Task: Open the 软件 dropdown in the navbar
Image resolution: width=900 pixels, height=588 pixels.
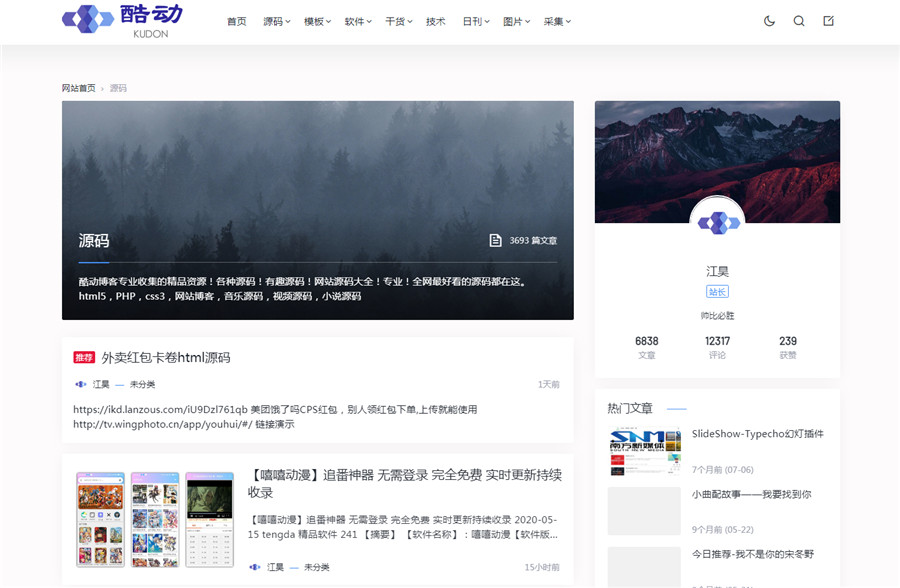Action: [x=357, y=21]
